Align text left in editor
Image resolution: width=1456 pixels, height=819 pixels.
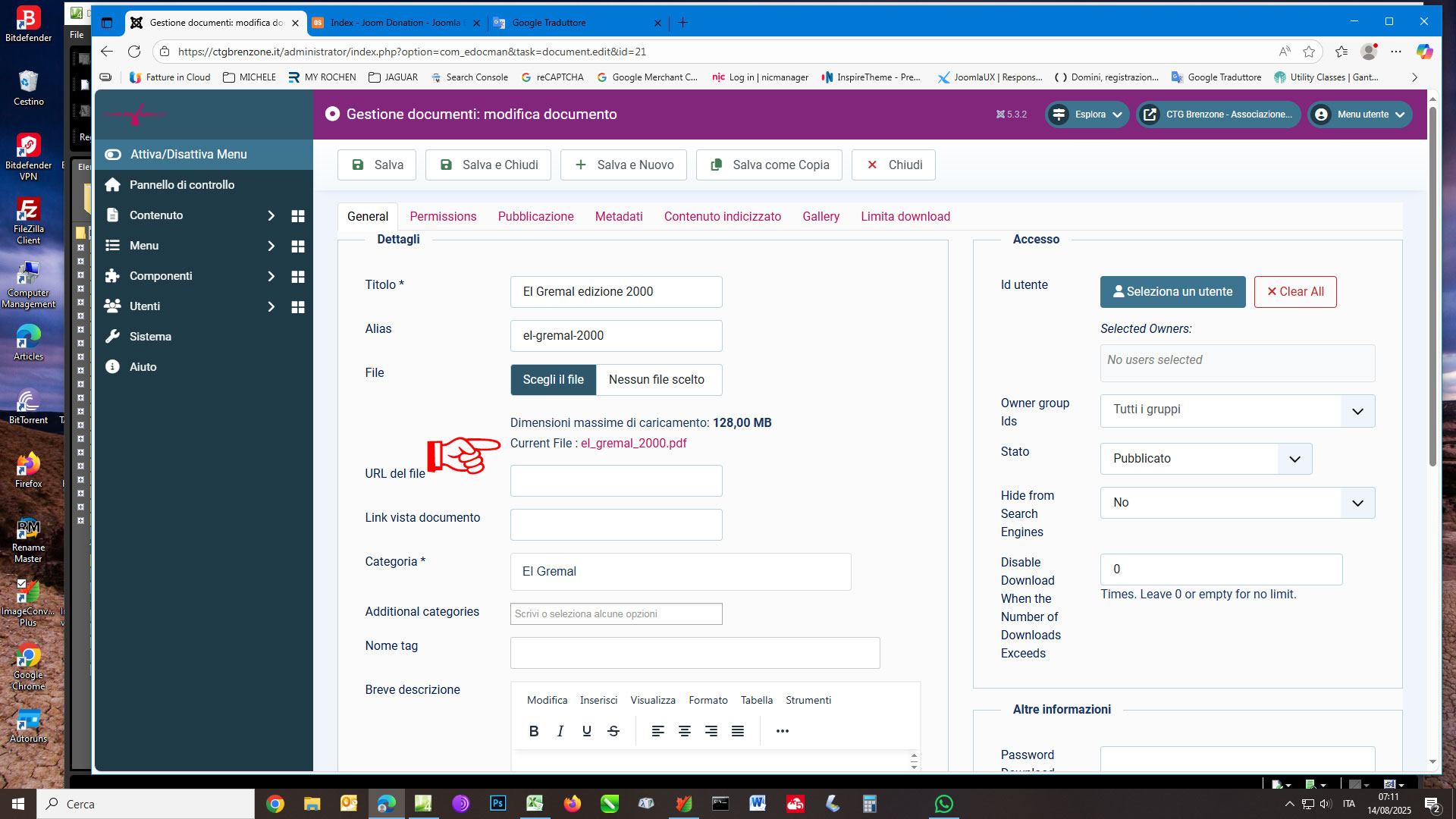657,732
